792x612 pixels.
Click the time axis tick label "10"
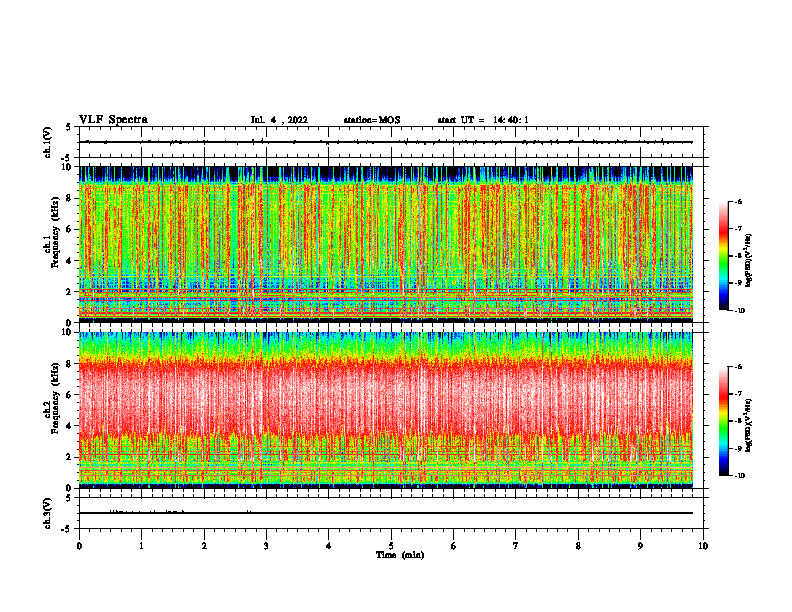[x=703, y=546]
